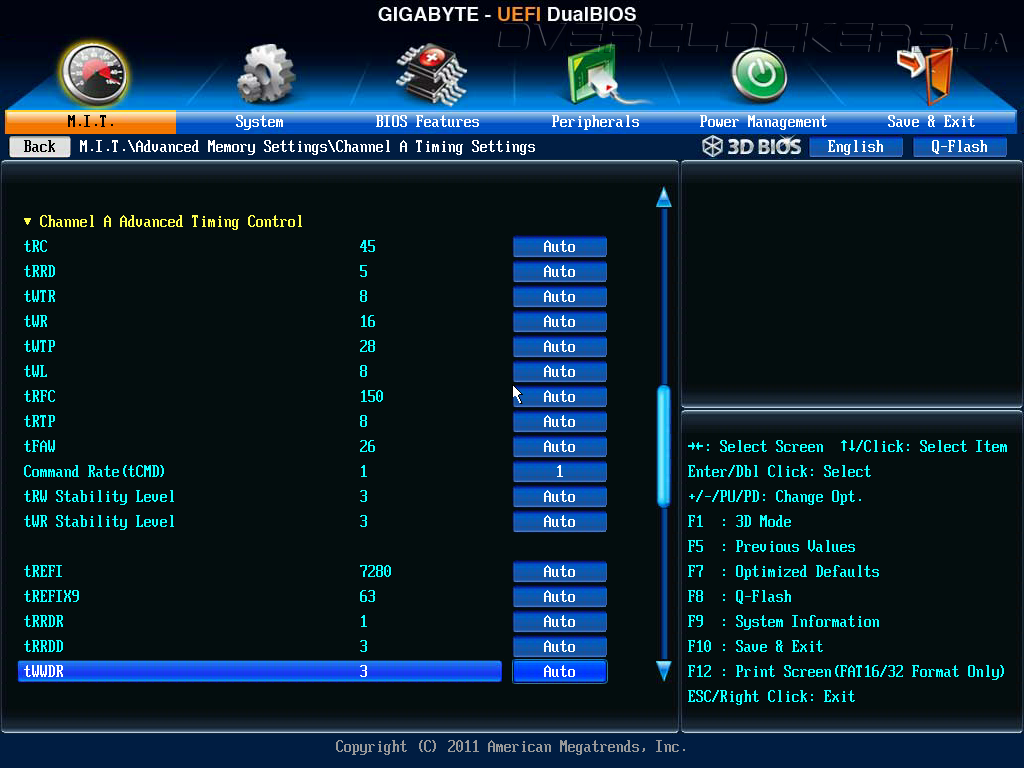1024x768 pixels.
Task: Click the F7 Optimized Defaults help line
Action: click(784, 572)
